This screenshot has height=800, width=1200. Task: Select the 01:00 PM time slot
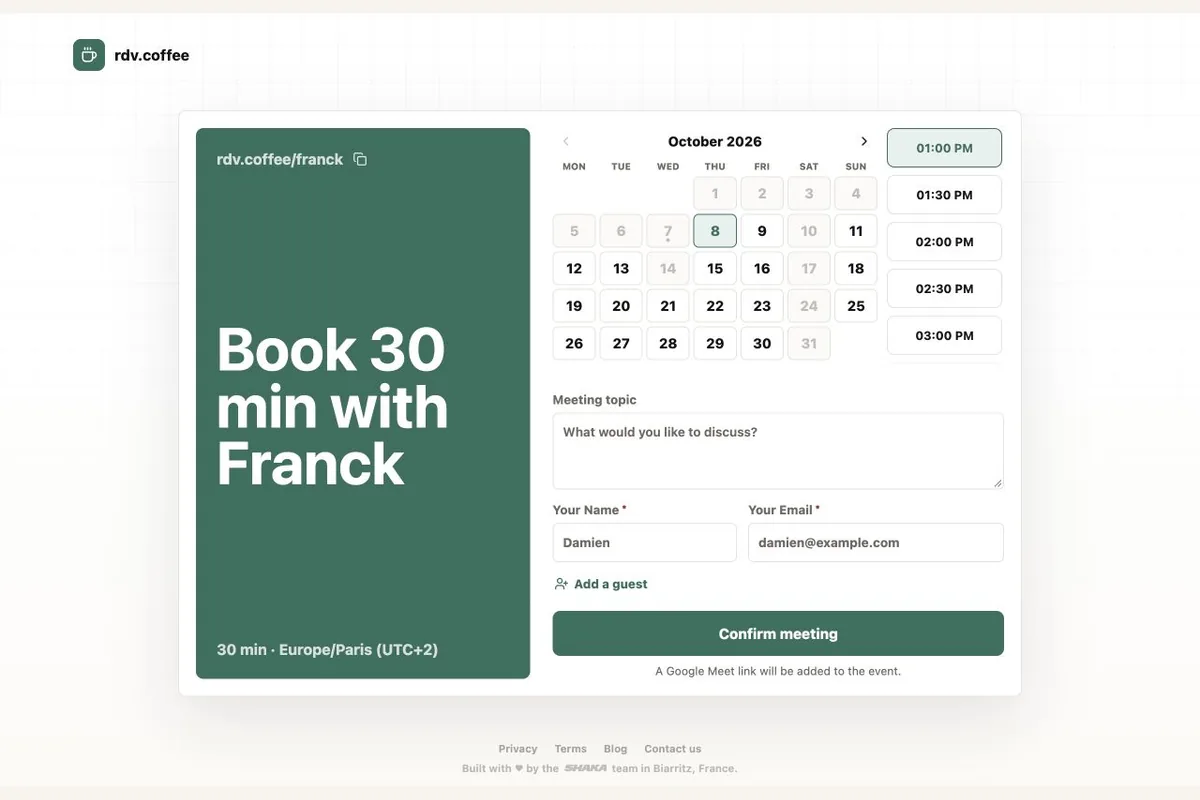(x=944, y=148)
